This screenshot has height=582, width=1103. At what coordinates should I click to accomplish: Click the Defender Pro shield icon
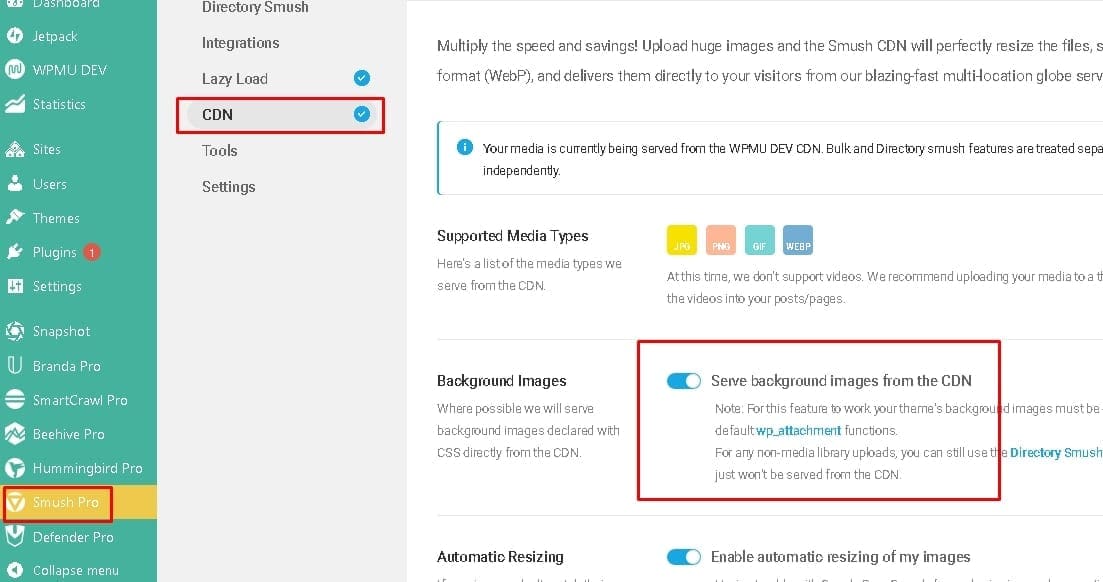coord(15,536)
